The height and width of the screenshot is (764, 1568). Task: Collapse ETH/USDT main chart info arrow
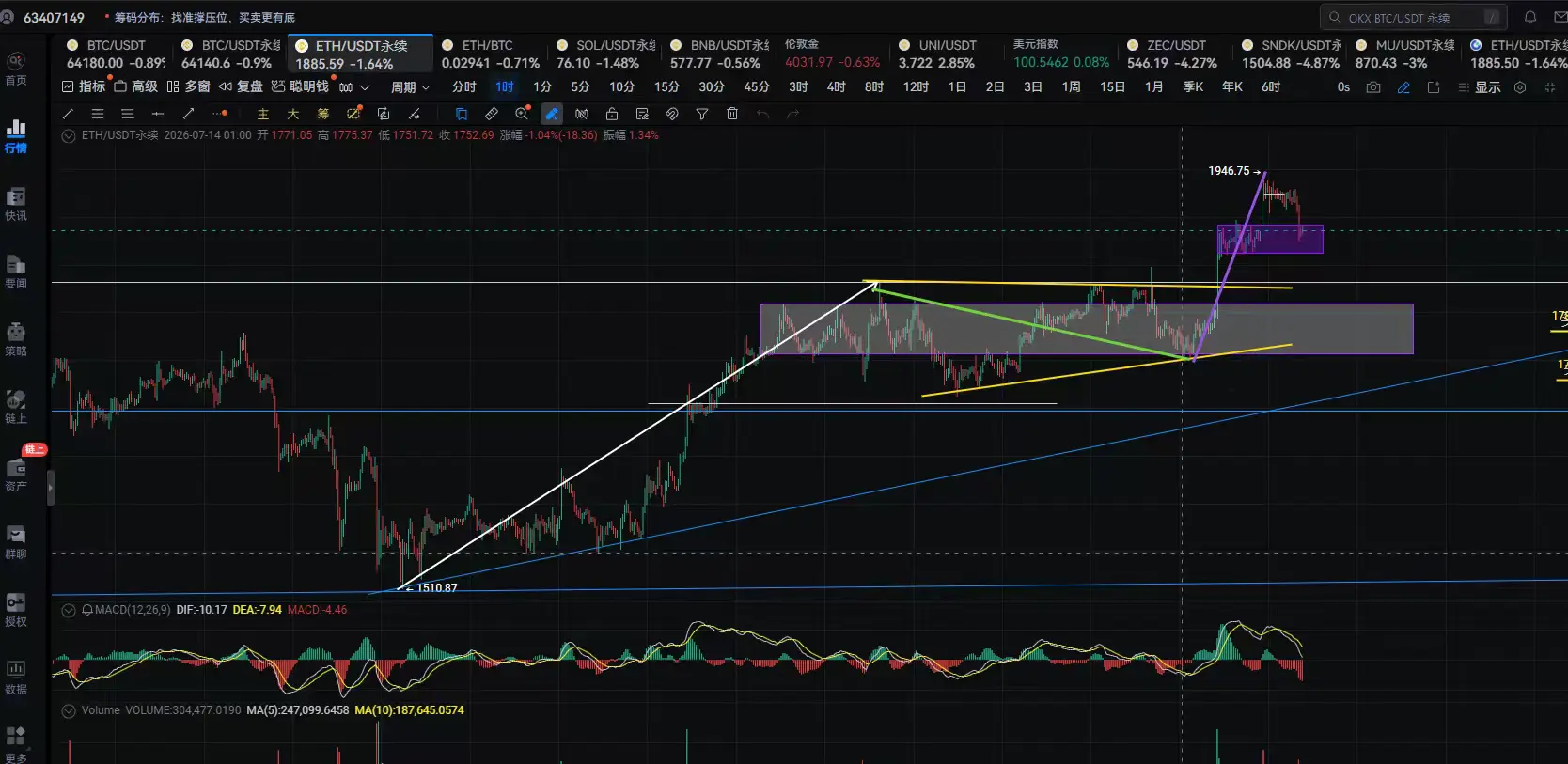69,135
